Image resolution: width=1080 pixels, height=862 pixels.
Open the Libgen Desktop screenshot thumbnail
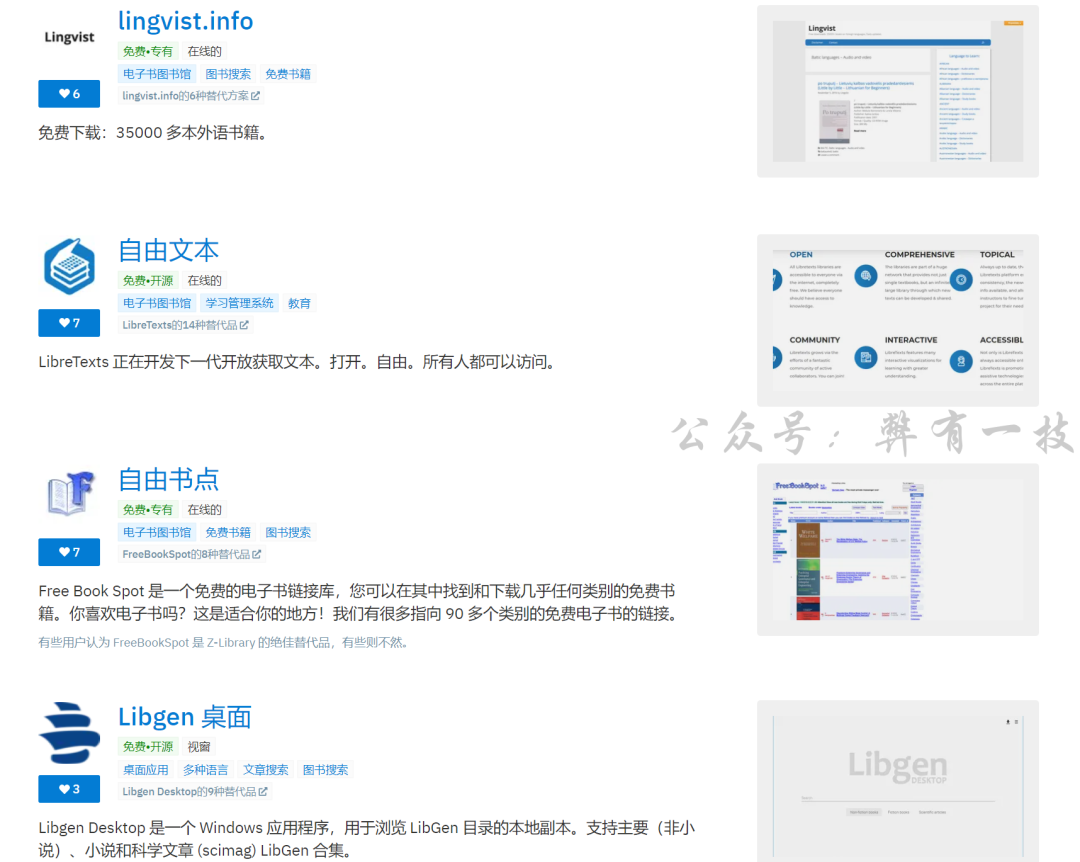pyautogui.click(x=897, y=781)
